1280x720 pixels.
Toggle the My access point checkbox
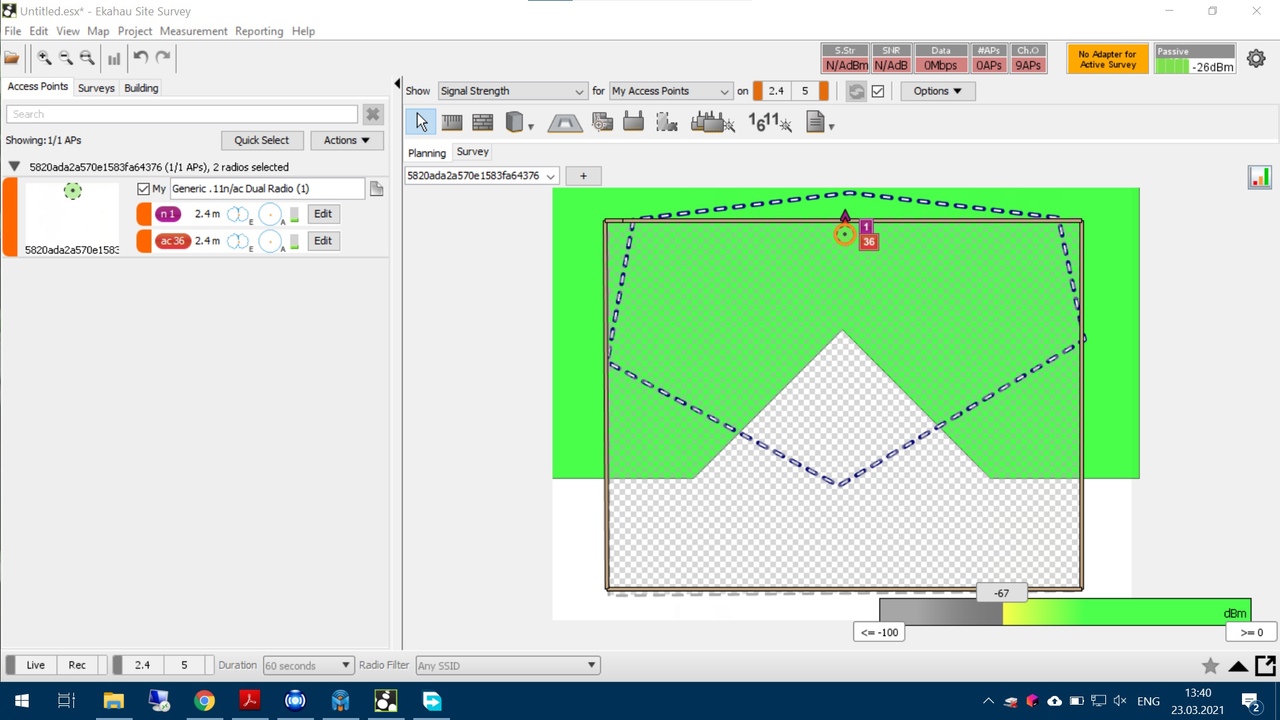pyautogui.click(x=143, y=189)
